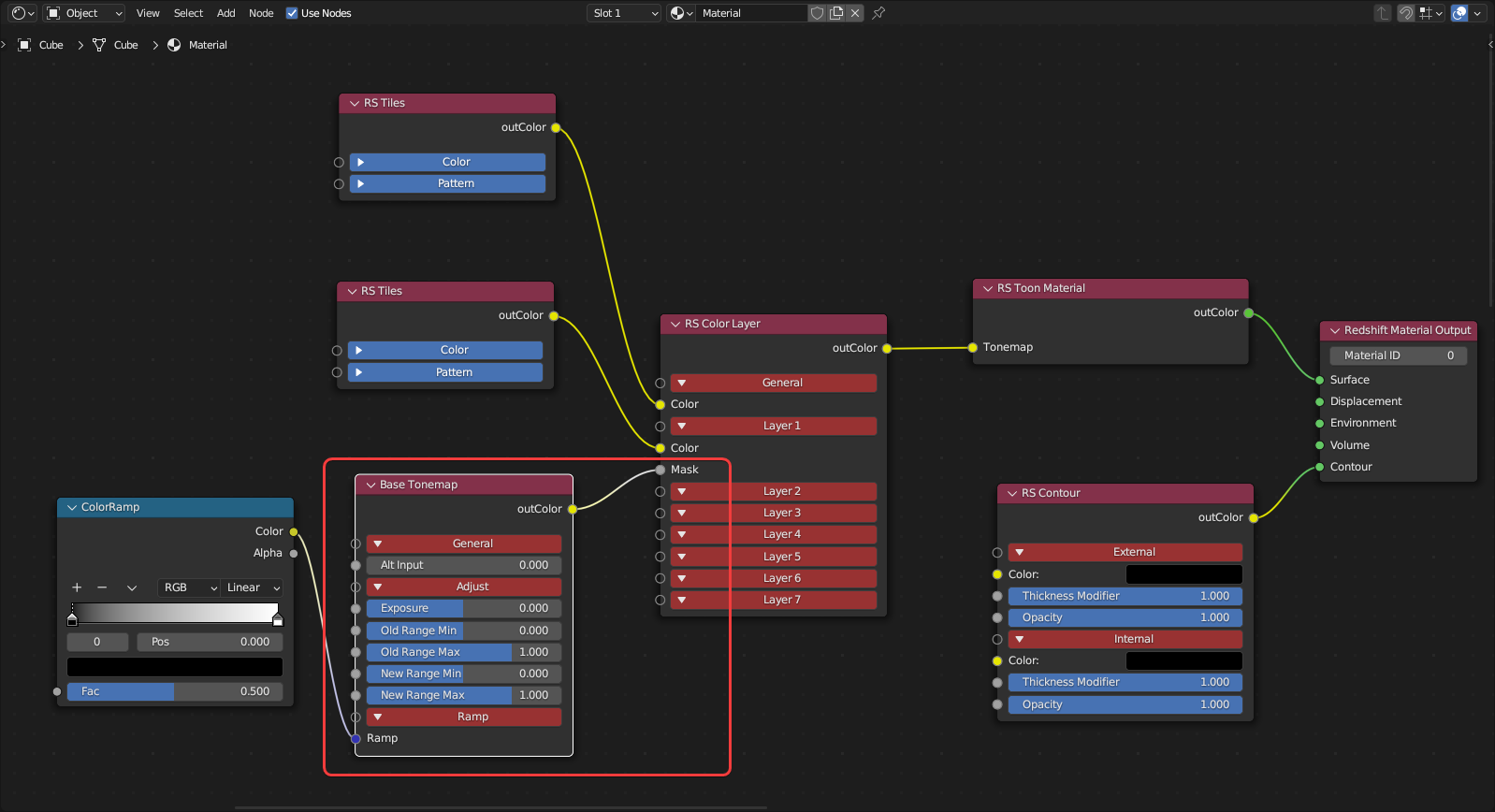Click the ColorRamp Fac slider
Screen dimensions: 1495x812
pyautogui.click(x=175, y=691)
